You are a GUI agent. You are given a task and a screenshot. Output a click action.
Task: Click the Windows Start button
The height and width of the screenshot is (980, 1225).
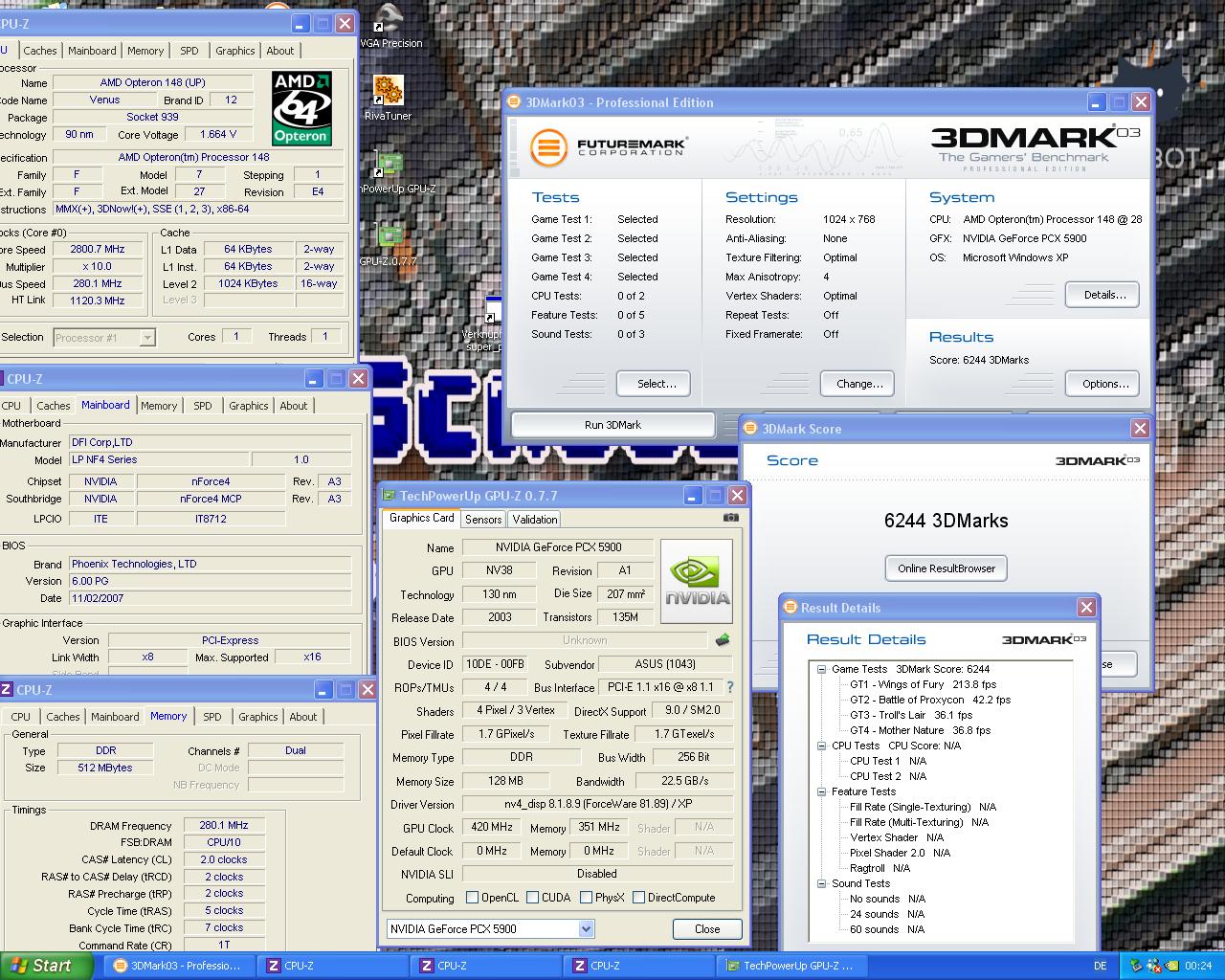(x=46, y=966)
